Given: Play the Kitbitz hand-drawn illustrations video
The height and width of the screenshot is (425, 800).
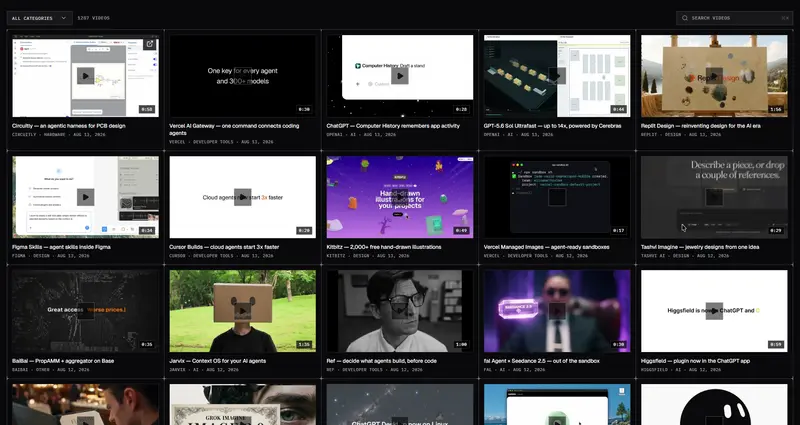Looking at the screenshot, I should (399, 197).
